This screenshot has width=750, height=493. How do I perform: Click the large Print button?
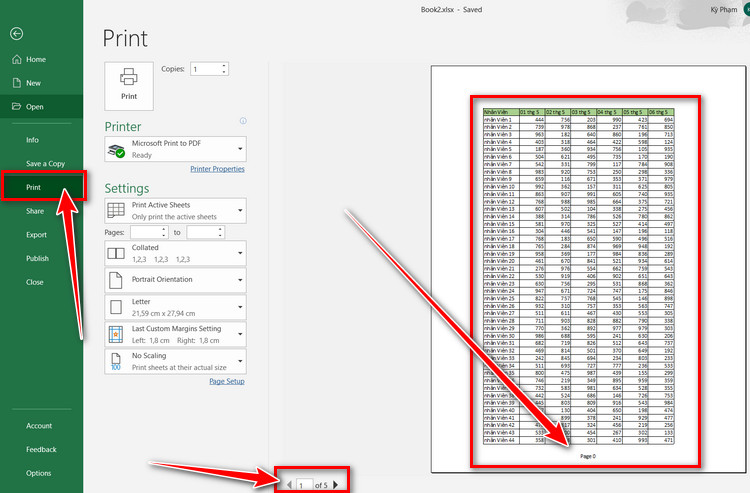[x=129, y=86]
